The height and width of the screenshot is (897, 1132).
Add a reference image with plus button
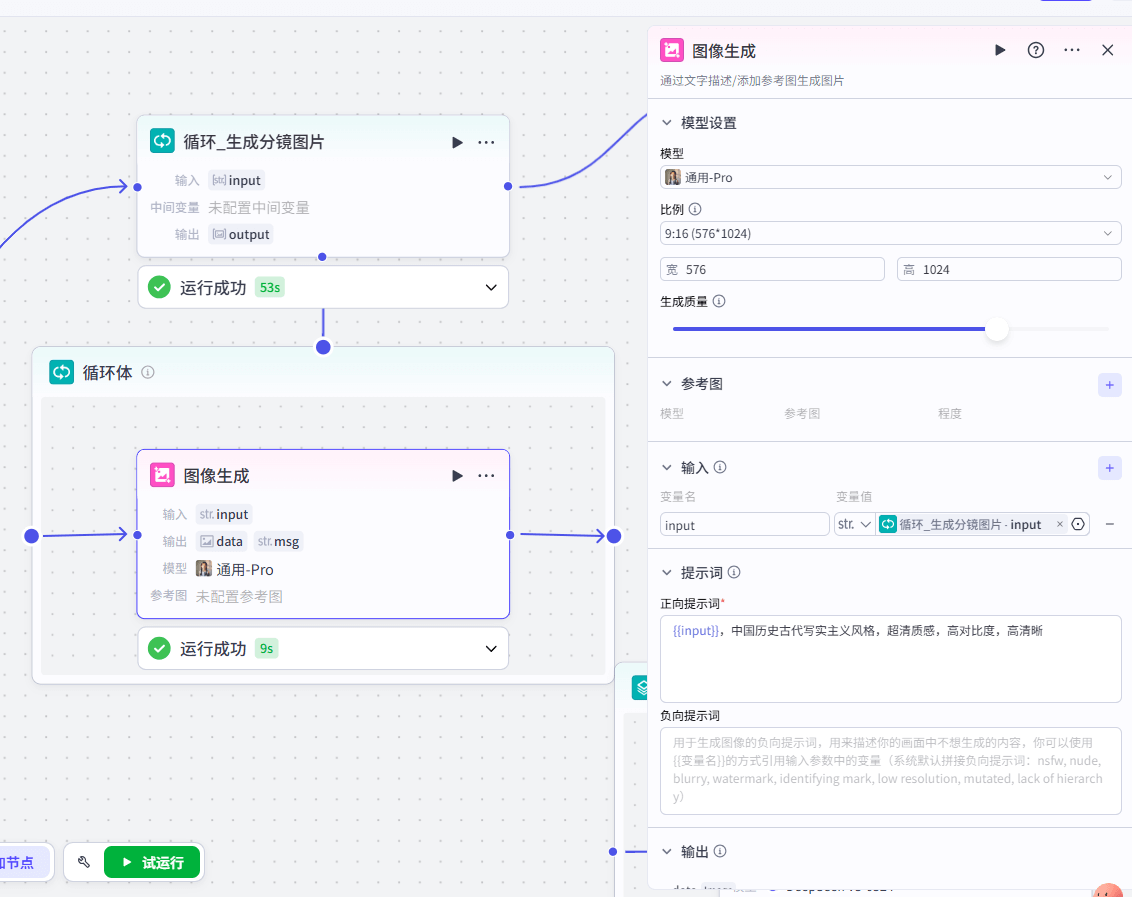coord(1109,385)
